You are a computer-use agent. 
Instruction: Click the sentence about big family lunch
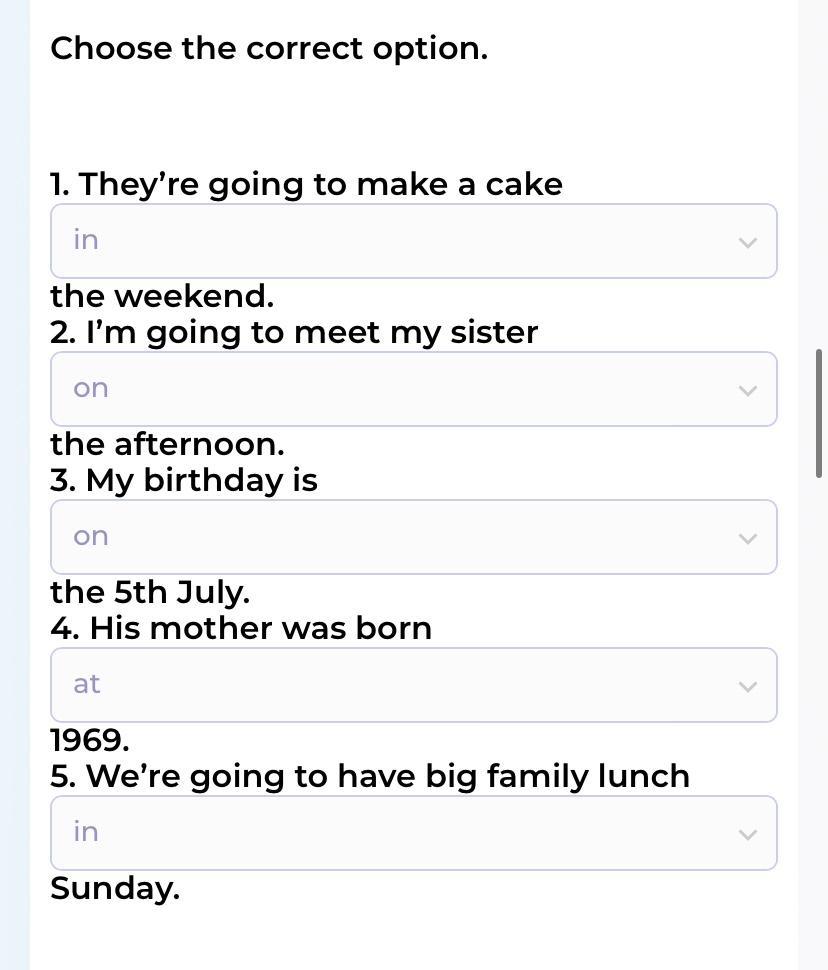(370, 776)
